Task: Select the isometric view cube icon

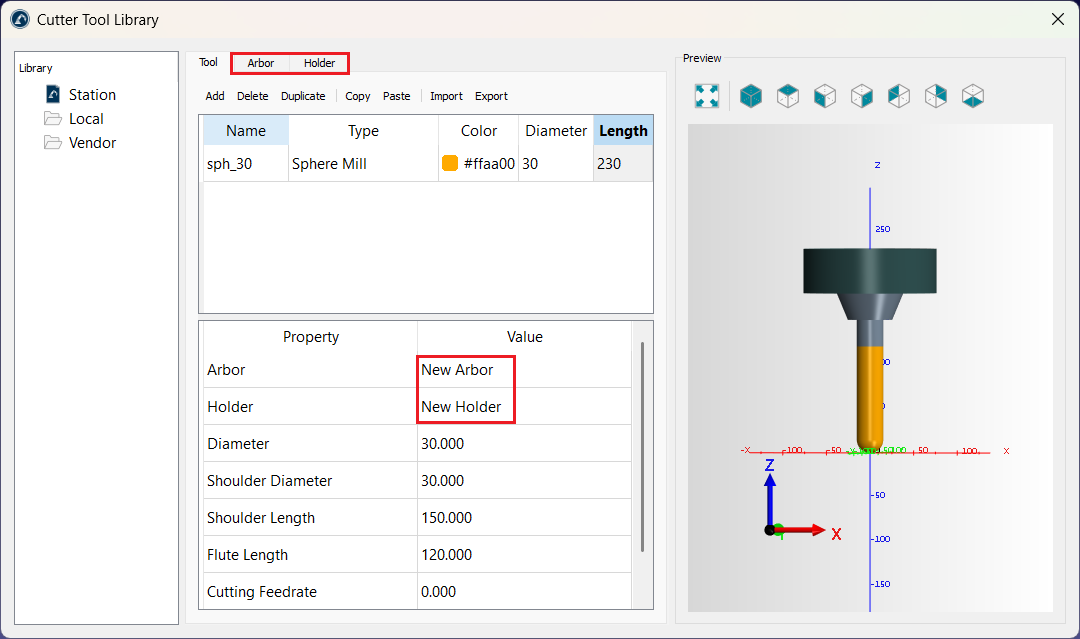Action: pyautogui.click(x=751, y=96)
